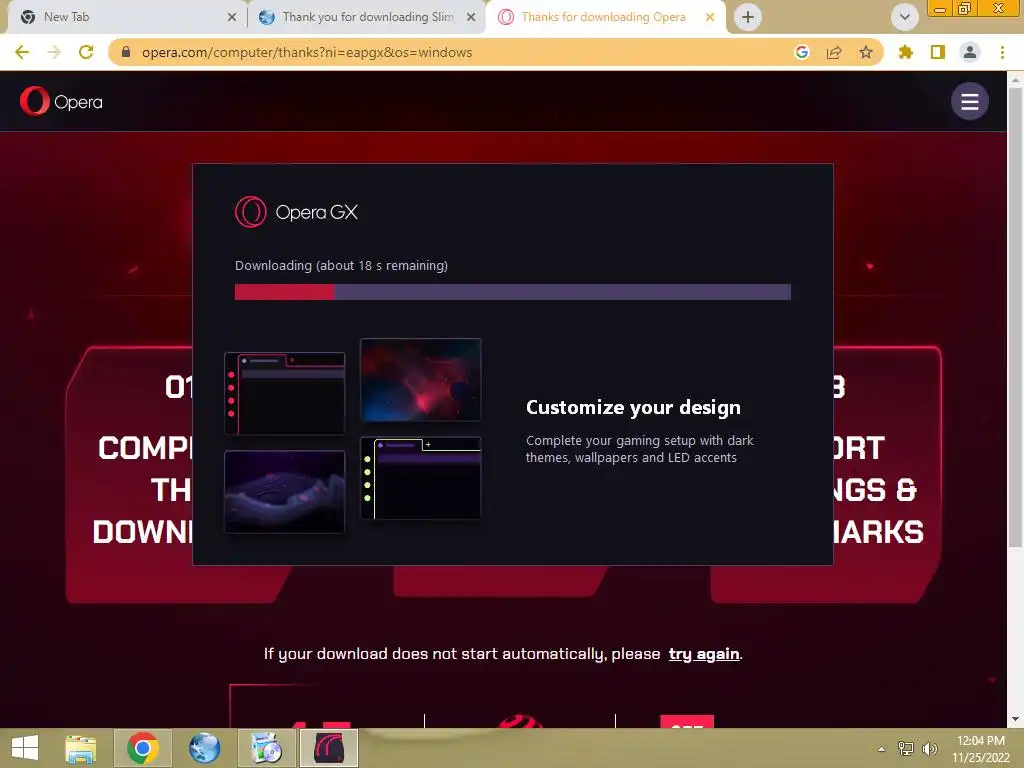Open the Opera hamburger menu
Screen dimensions: 1024x768
click(969, 101)
